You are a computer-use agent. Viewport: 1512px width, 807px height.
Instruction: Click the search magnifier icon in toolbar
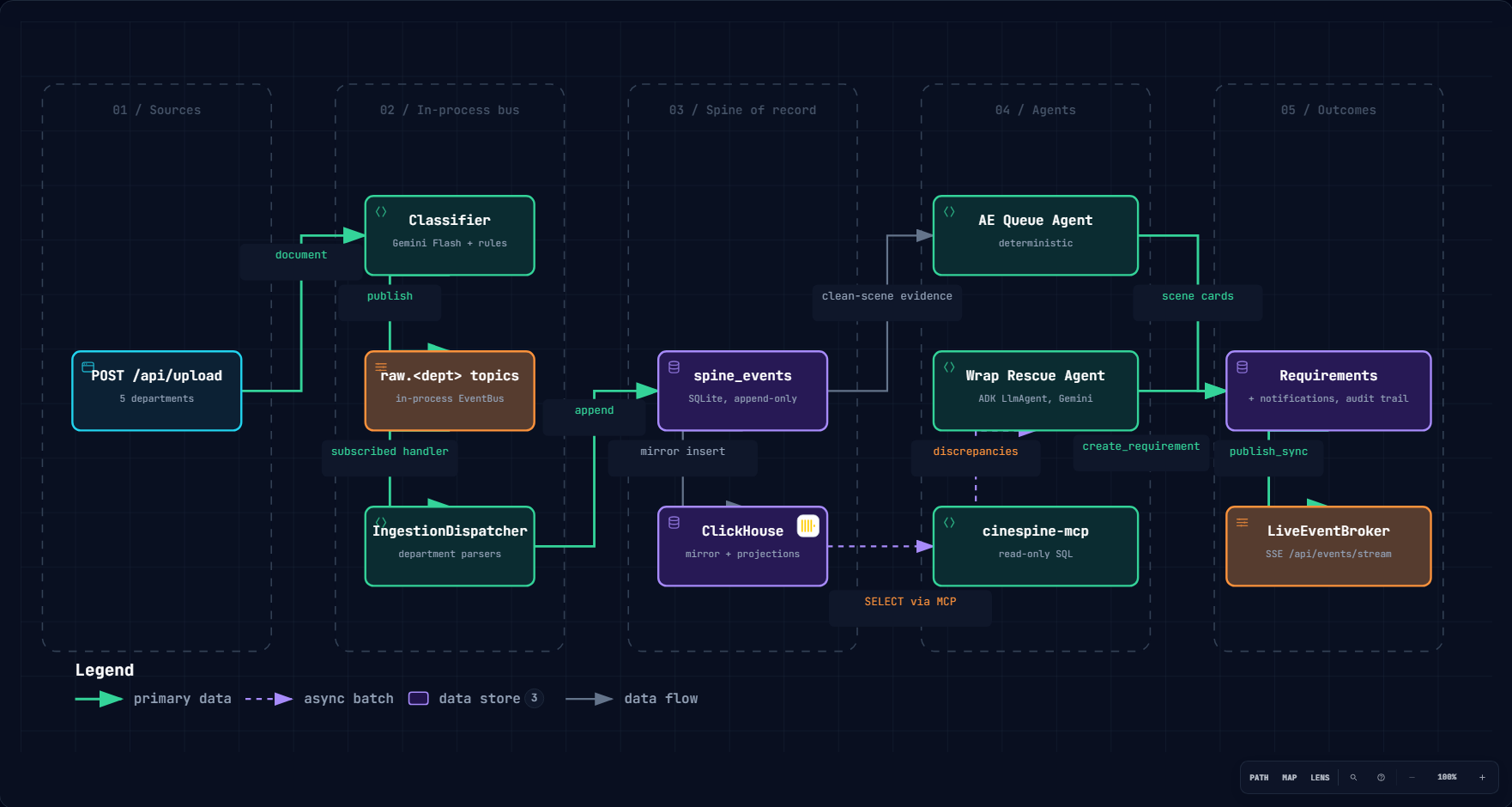click(1353, 777)
